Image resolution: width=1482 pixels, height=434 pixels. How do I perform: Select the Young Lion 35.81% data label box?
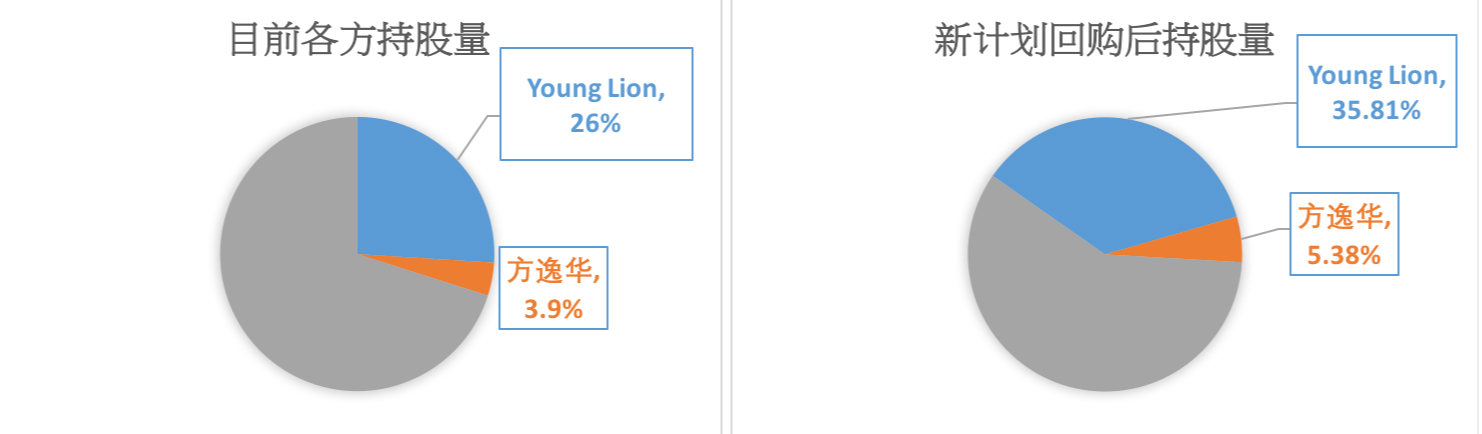[x=1376, y=91]
